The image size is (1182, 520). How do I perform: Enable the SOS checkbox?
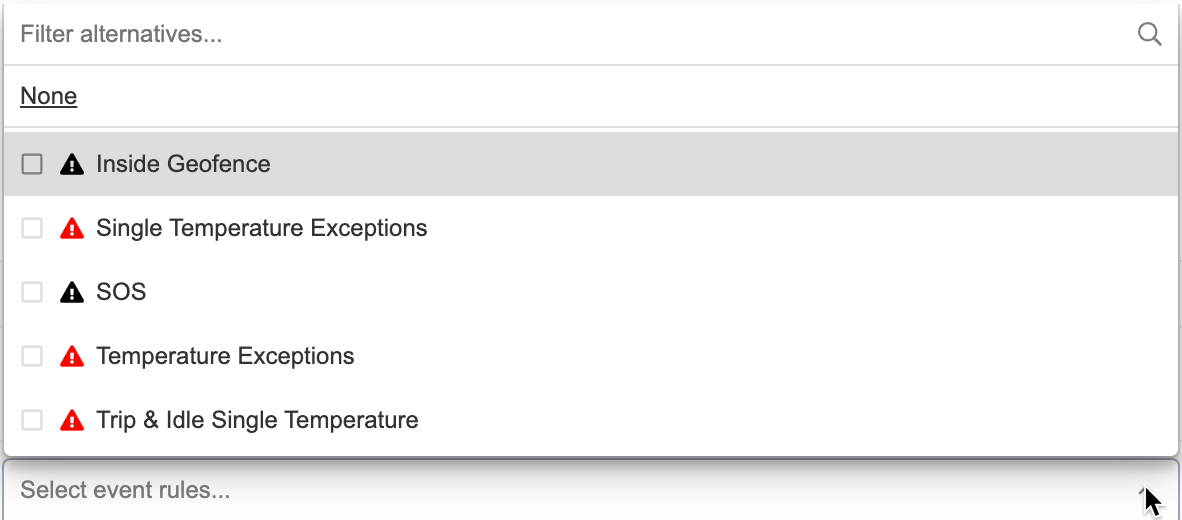(x=32, y=292)
